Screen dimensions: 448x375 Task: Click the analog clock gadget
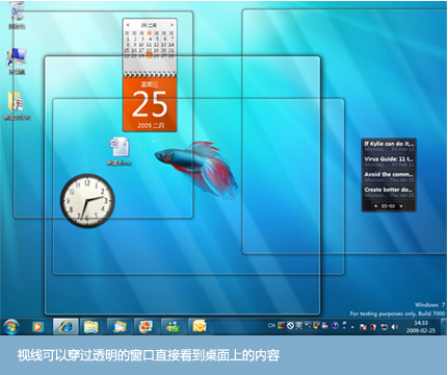(x=87, y=200)
